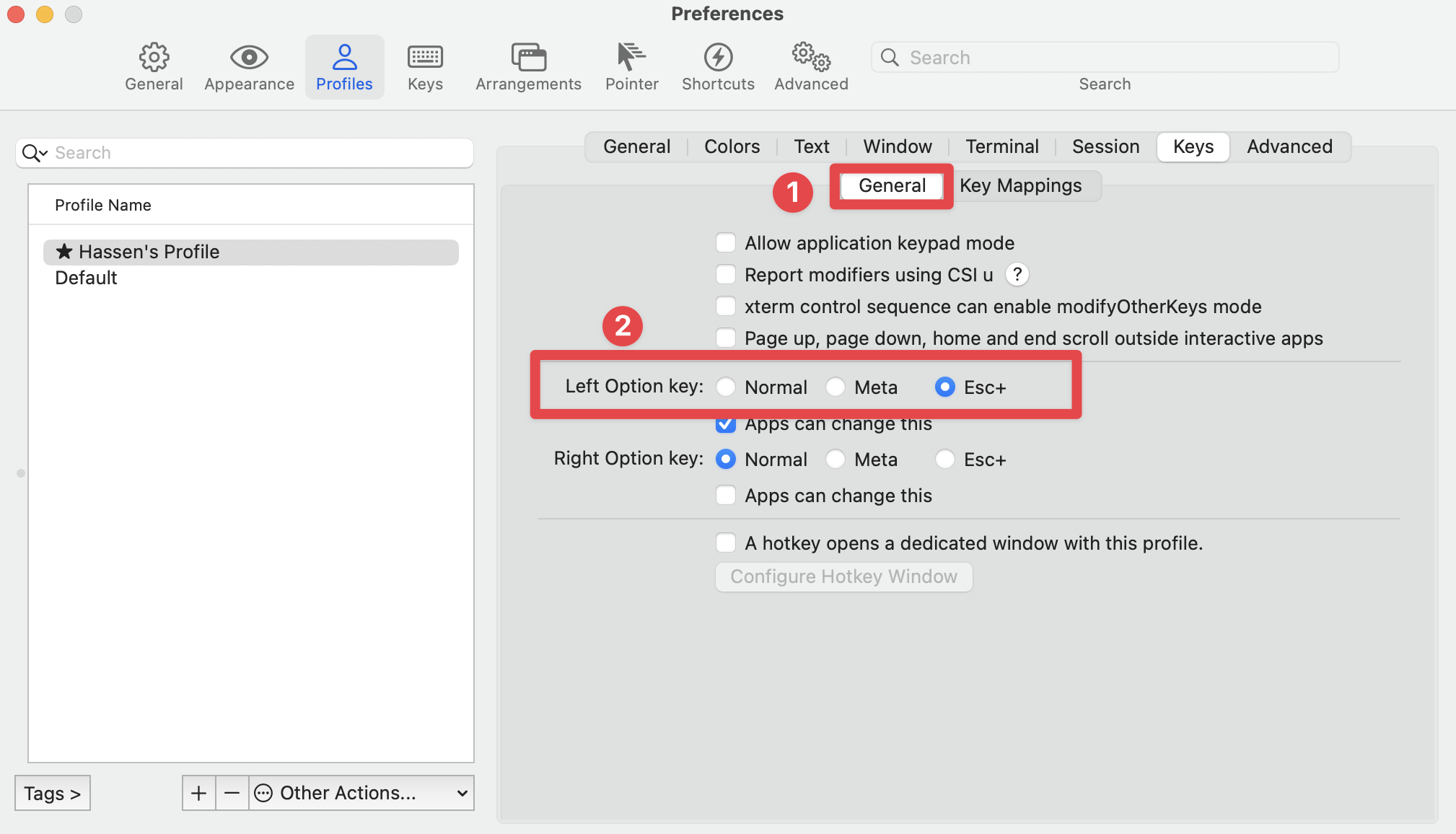Check xterm modifyOtherKeys control sequence option

tap(725, 306)
